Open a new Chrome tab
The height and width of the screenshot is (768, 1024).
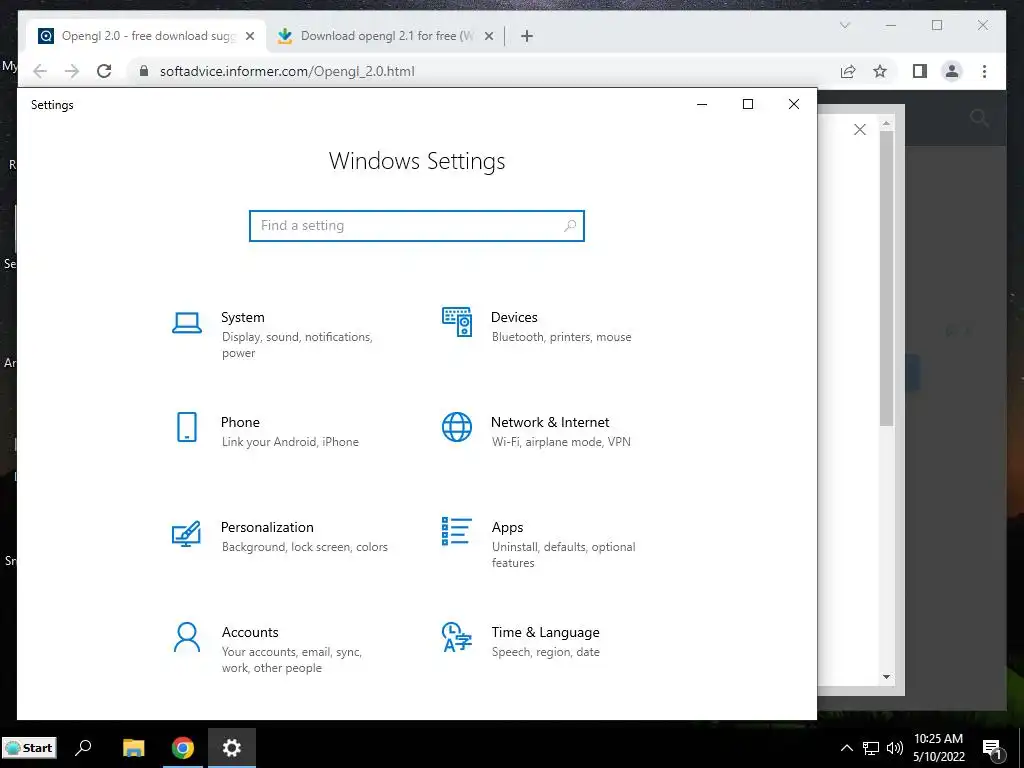click(527, 36)
